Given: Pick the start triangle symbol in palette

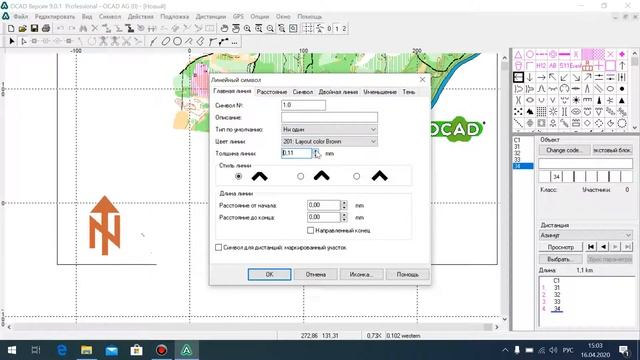Looking at the screenshot, I should 518,54.
